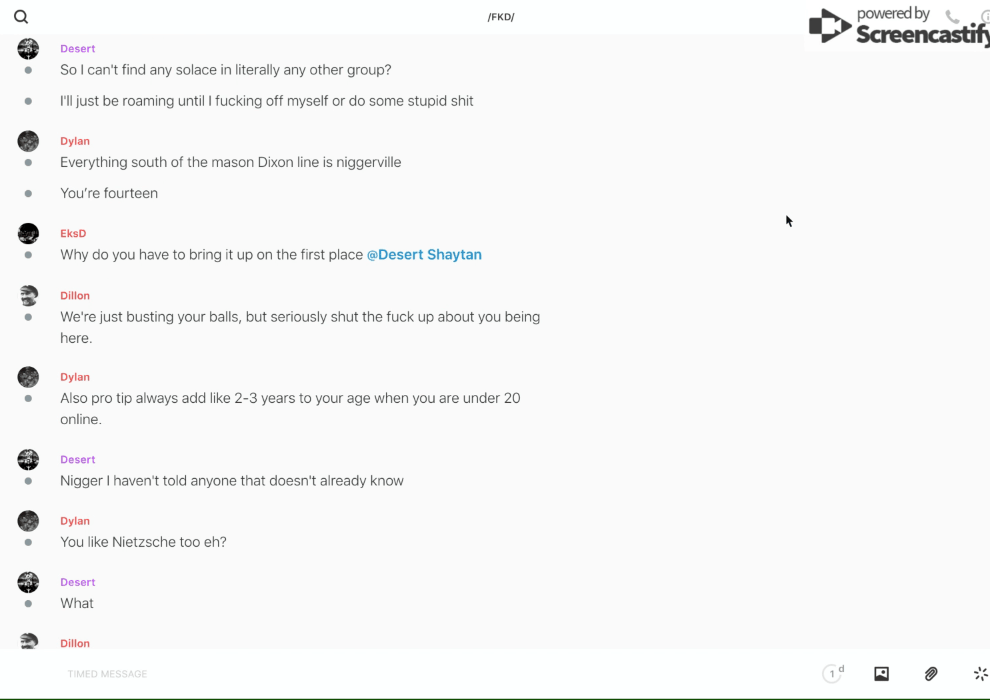Start a call with the phone icon

952,17
